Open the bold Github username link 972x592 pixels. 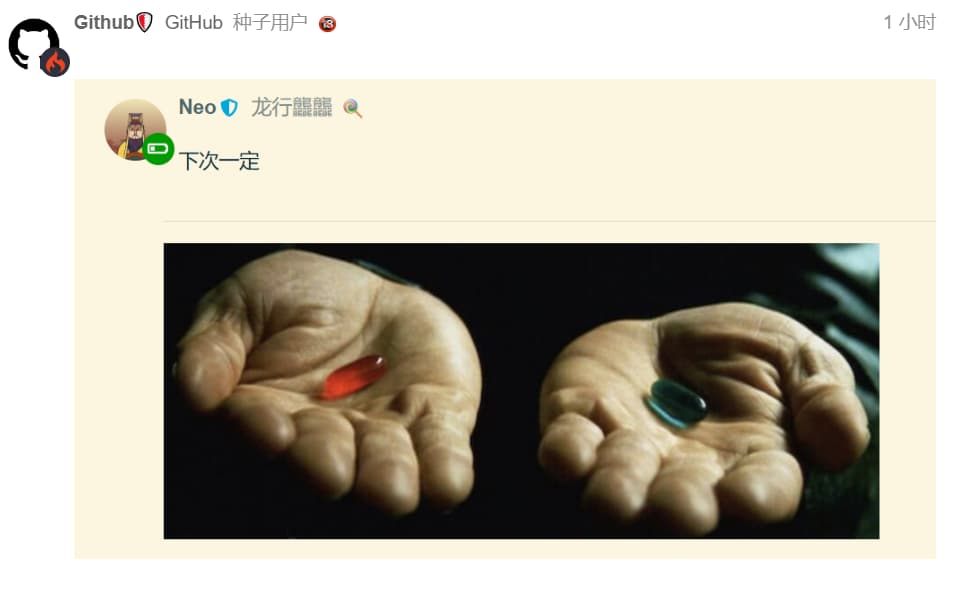pos(104,22)
